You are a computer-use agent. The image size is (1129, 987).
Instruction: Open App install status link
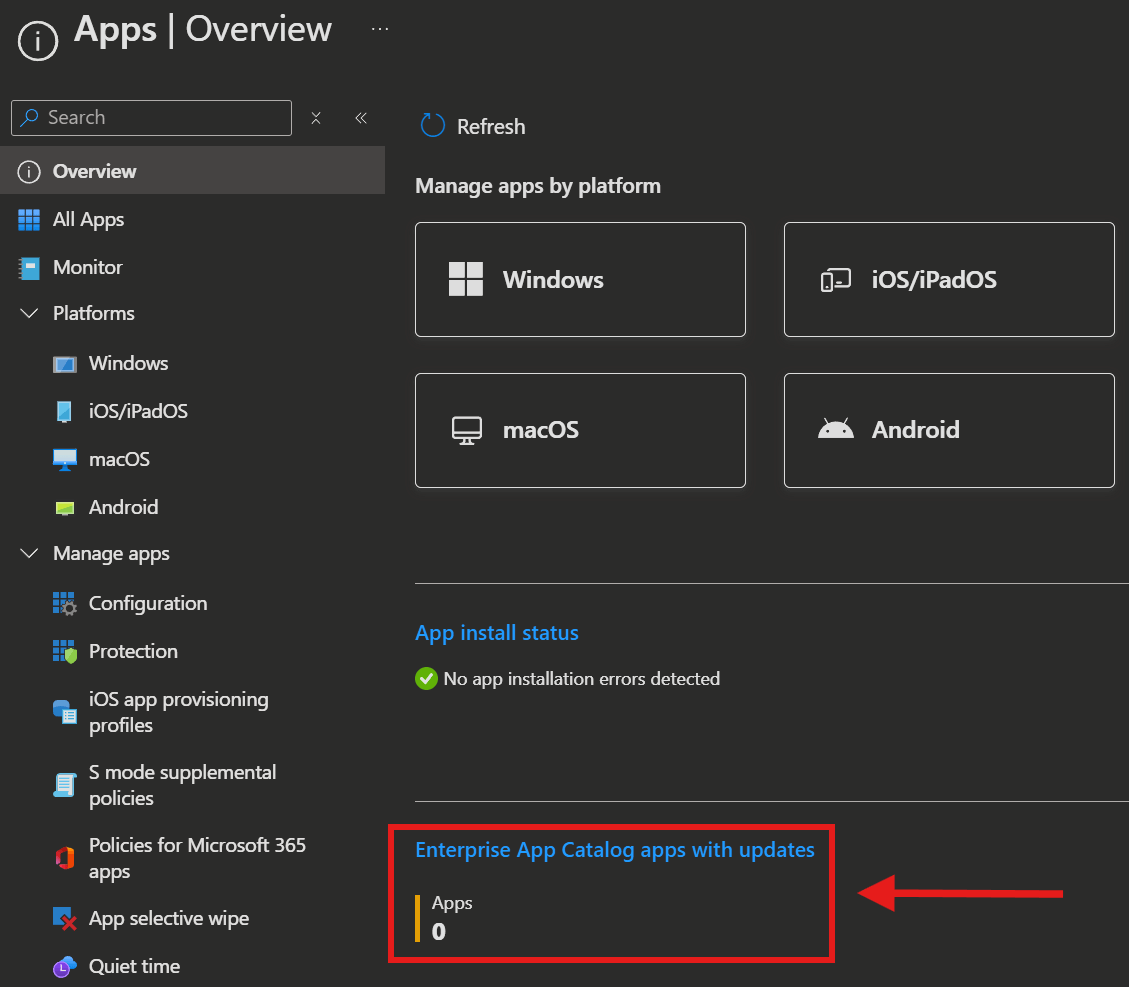[x=497, y=633]
